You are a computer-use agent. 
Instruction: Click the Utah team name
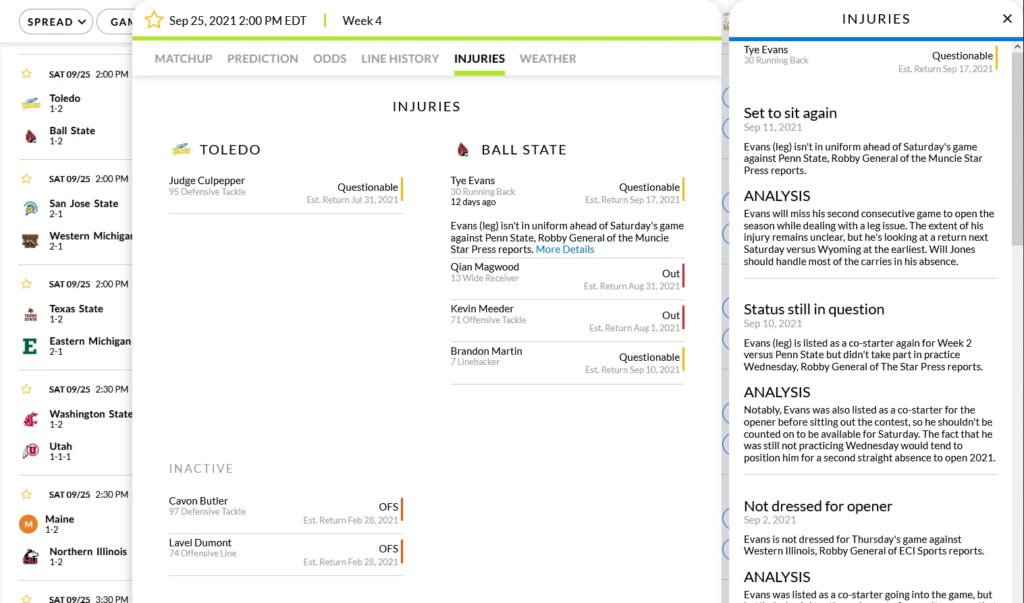click(x=61, y=446)
